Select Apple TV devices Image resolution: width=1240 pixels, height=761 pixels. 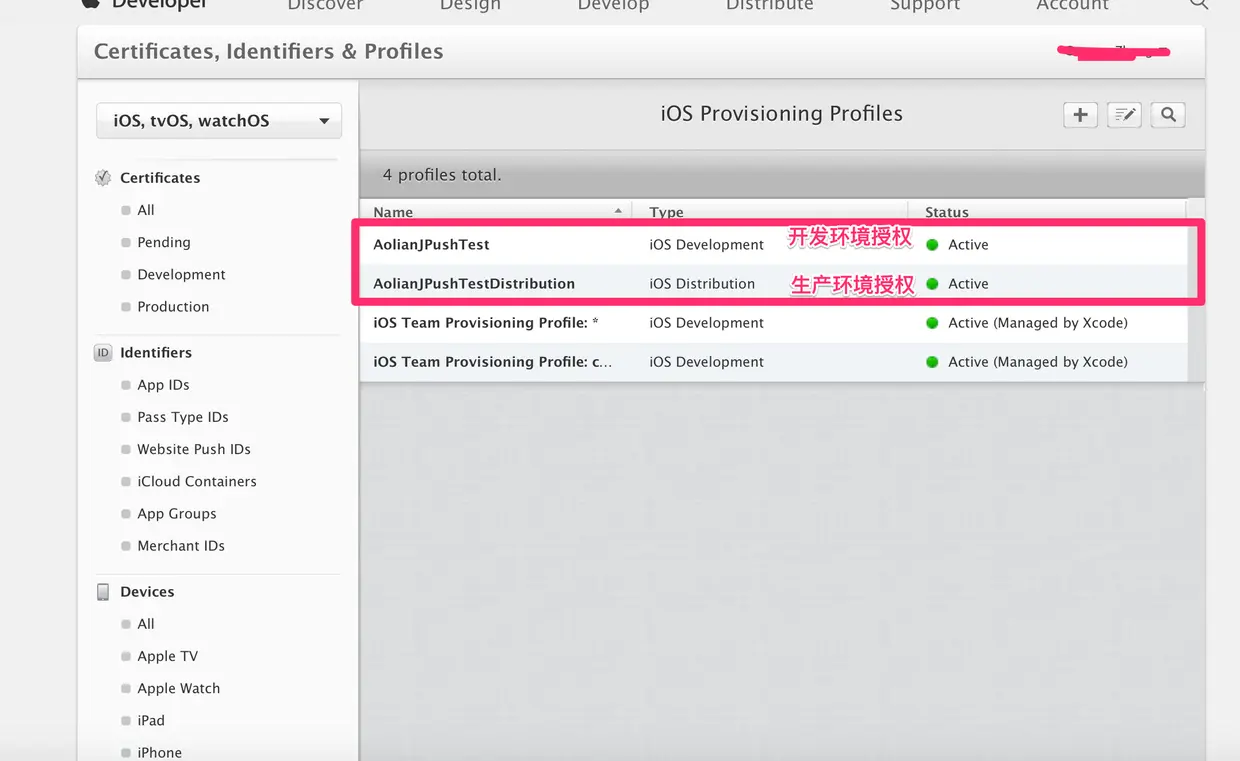pyautogui.click(x=167, y=656)
